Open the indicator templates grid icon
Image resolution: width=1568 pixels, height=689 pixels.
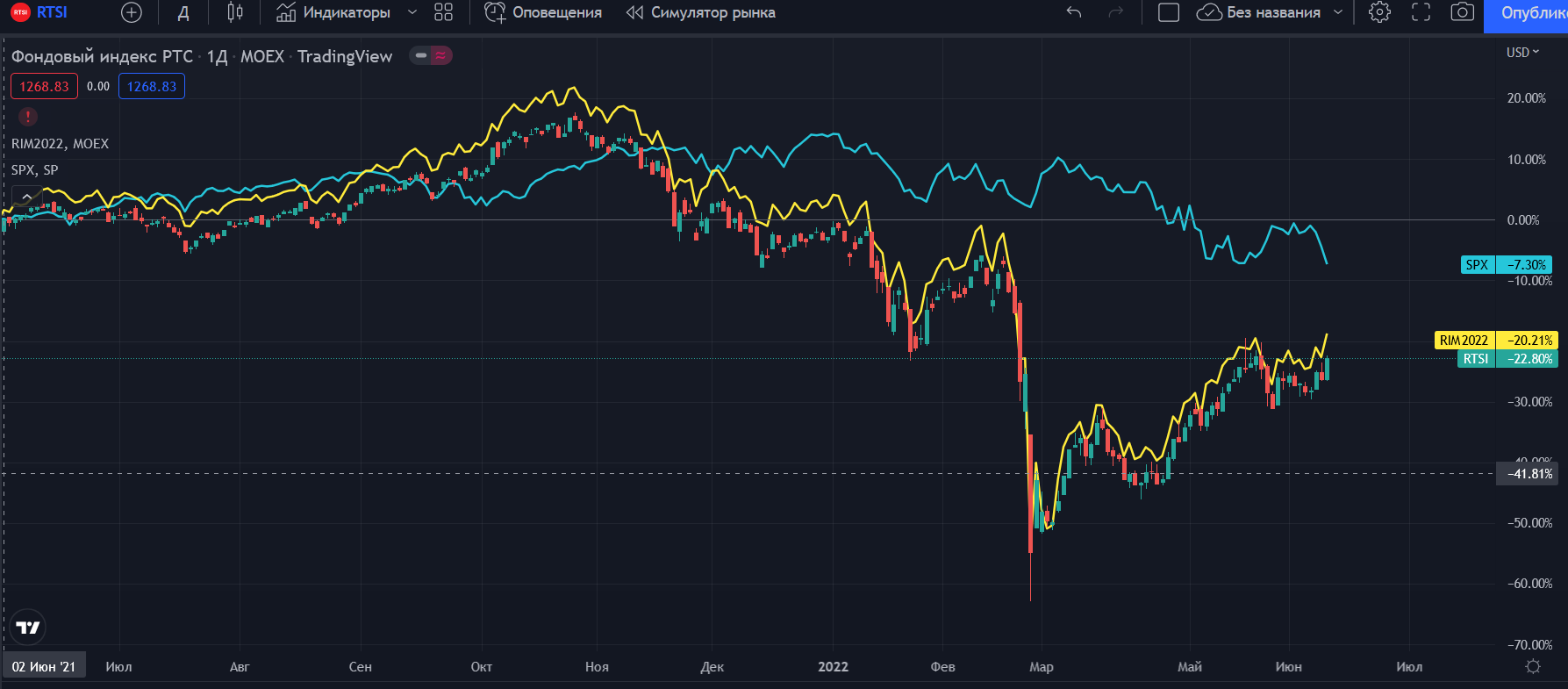(x=443, y=12)
